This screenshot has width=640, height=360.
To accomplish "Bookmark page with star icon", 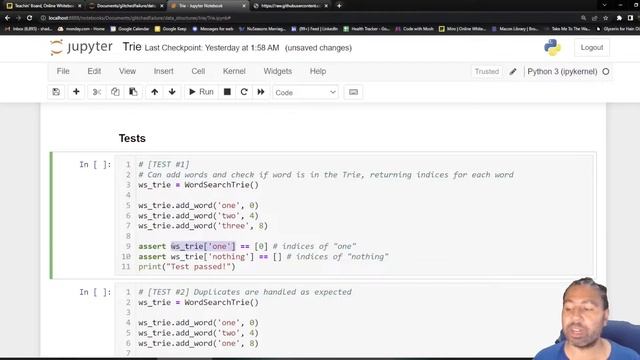I will (606, 18).
